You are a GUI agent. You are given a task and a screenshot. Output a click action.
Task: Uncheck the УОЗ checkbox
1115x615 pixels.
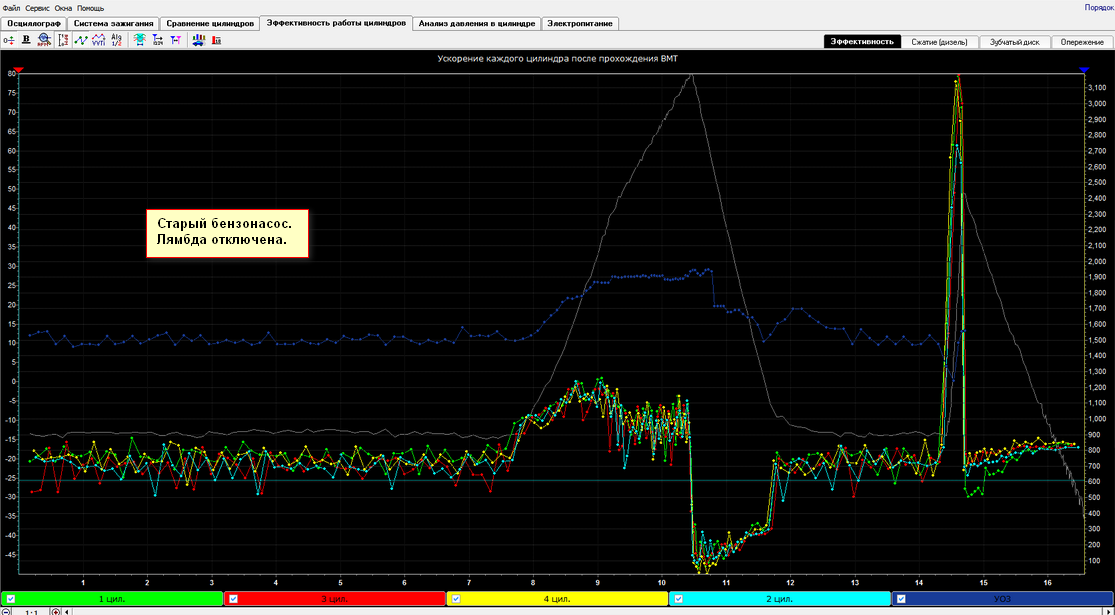tap(902, 599)
